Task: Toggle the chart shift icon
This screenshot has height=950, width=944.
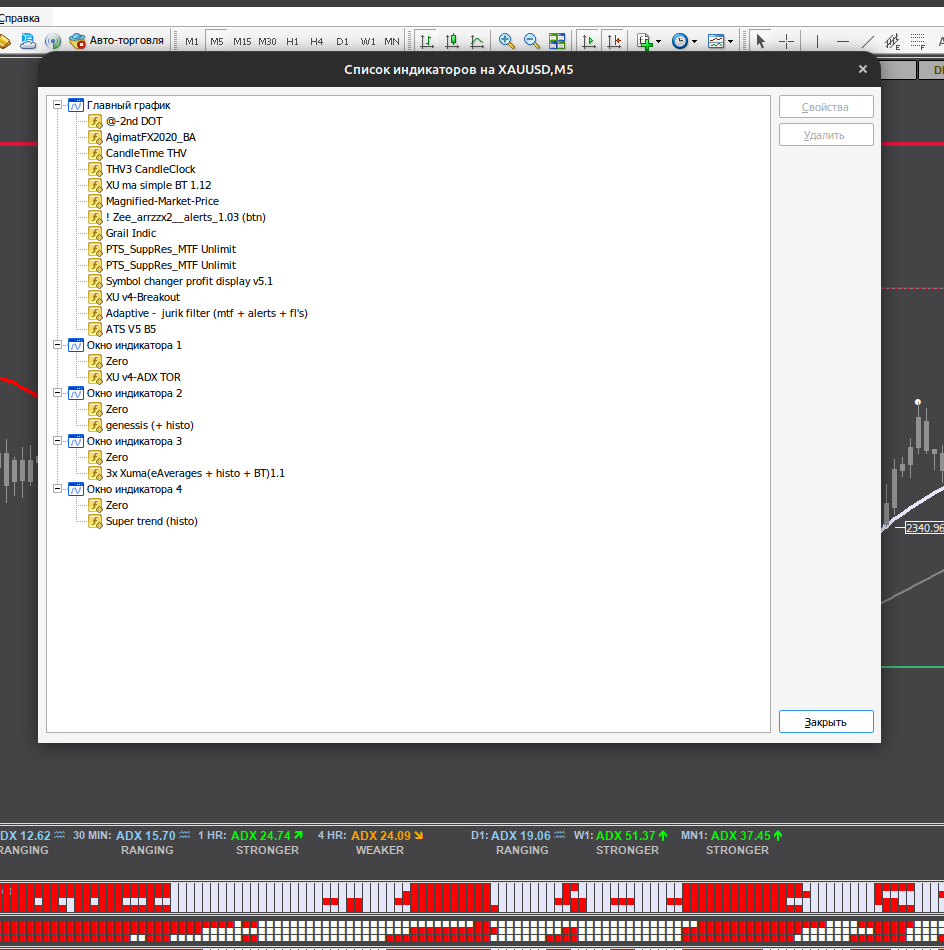Action: tap(614, 41)
